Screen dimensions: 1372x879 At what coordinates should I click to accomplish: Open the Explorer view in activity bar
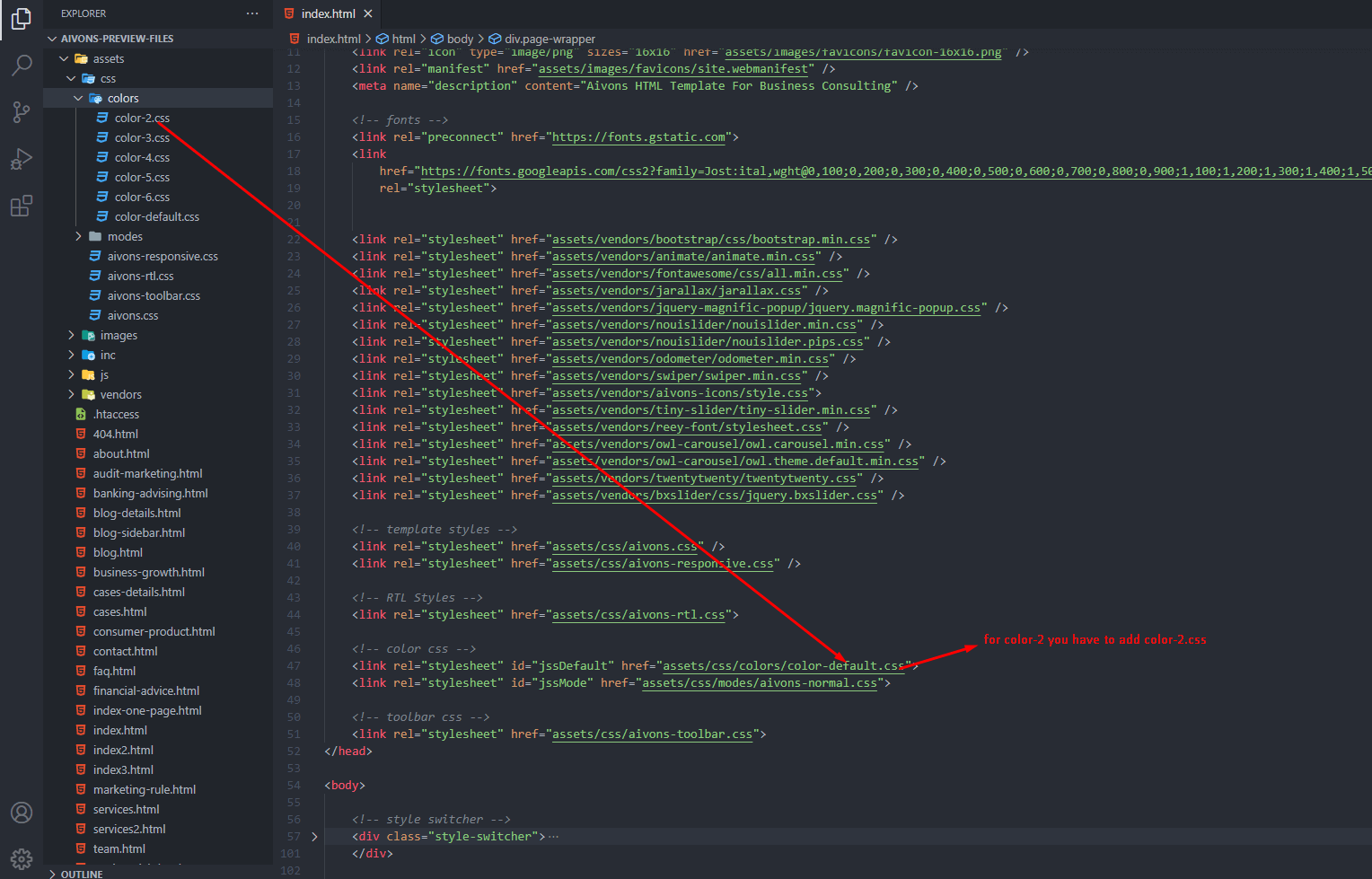[x=22, y=19]
